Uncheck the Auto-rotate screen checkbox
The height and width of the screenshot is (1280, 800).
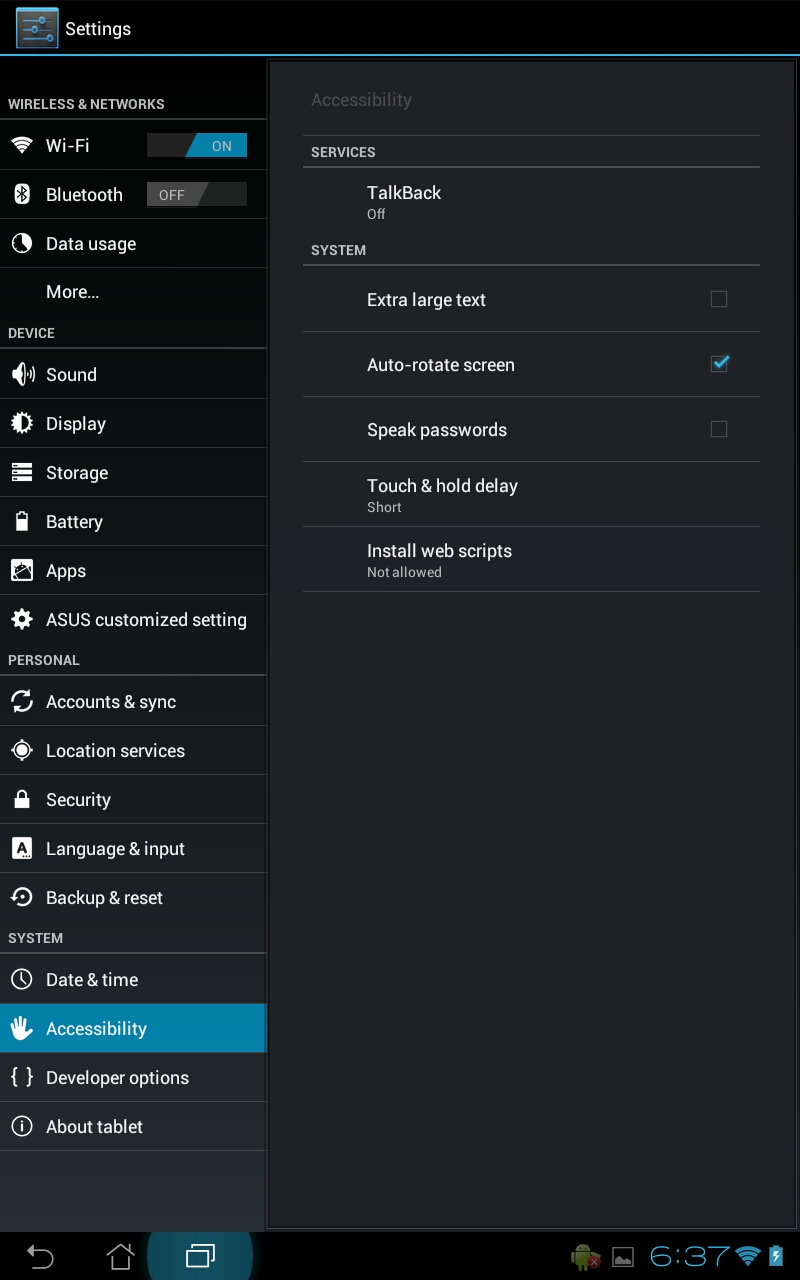coord(718,364)
